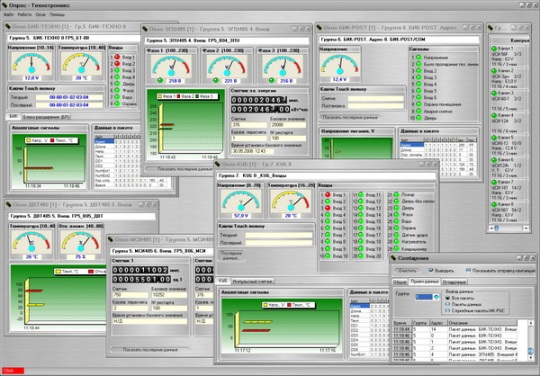540x376 pixels.
Task: Click the Вход 2 red indicator in БИК-ТЕХНО window
Action: [x=117, y=64]
